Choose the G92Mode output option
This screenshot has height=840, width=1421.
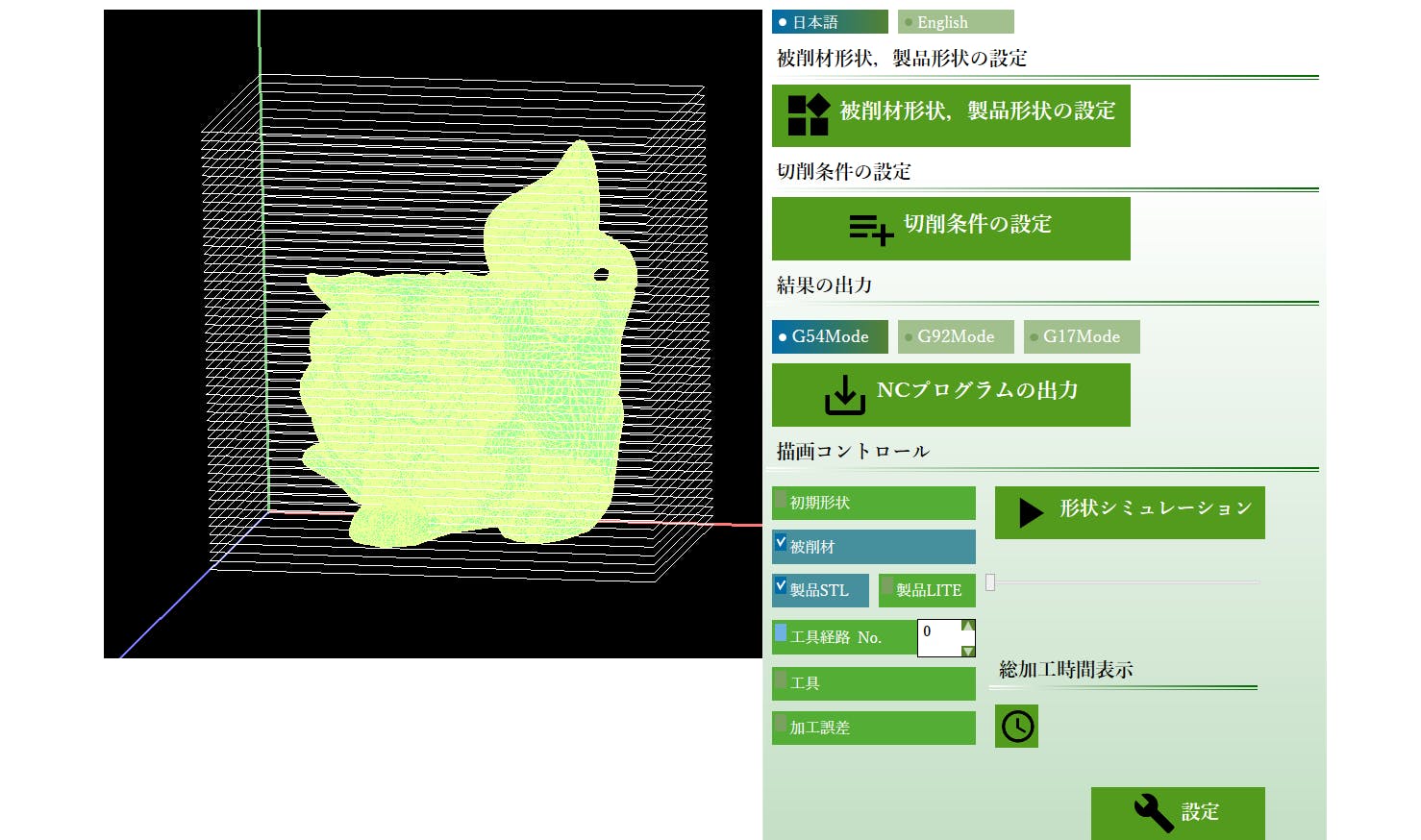tap(956, 336)
